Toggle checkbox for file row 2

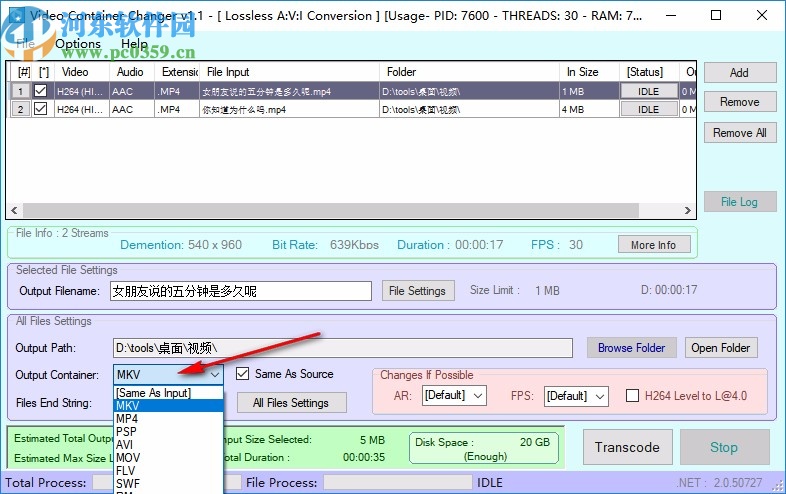[x=41, y=109]
